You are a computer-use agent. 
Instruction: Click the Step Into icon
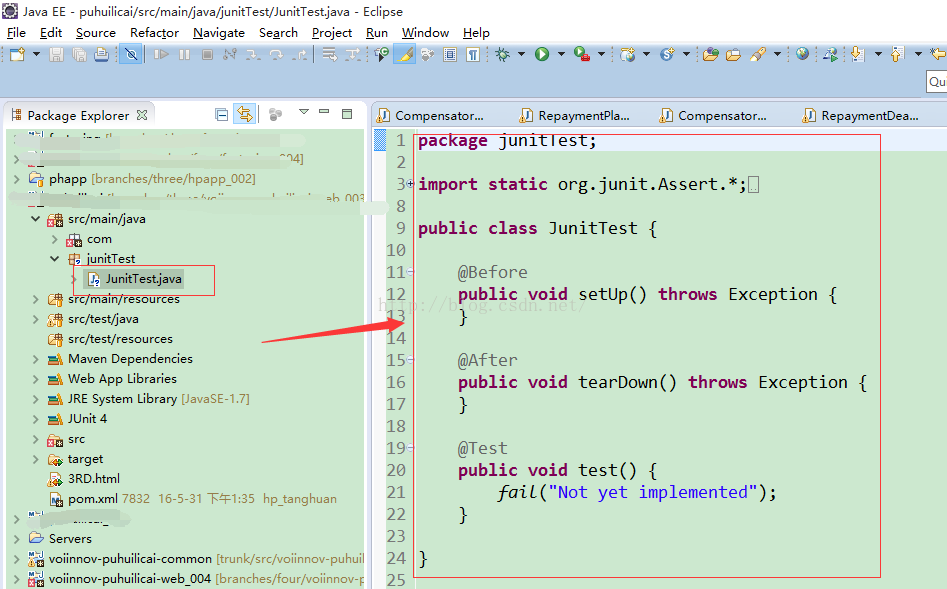point(252,54)
